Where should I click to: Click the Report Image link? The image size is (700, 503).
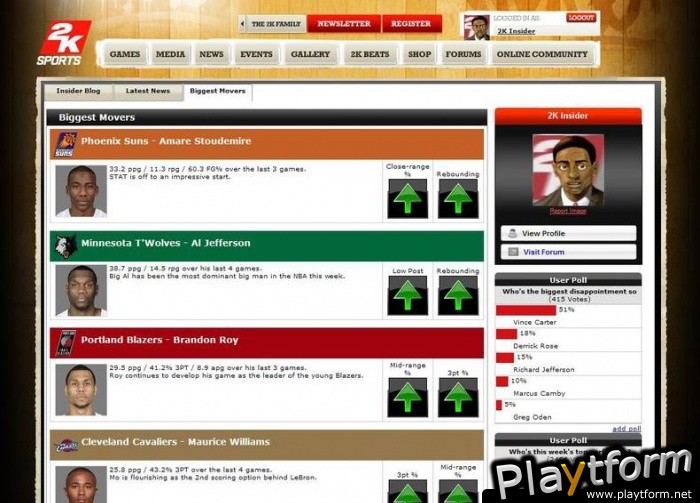coord(568,211)
